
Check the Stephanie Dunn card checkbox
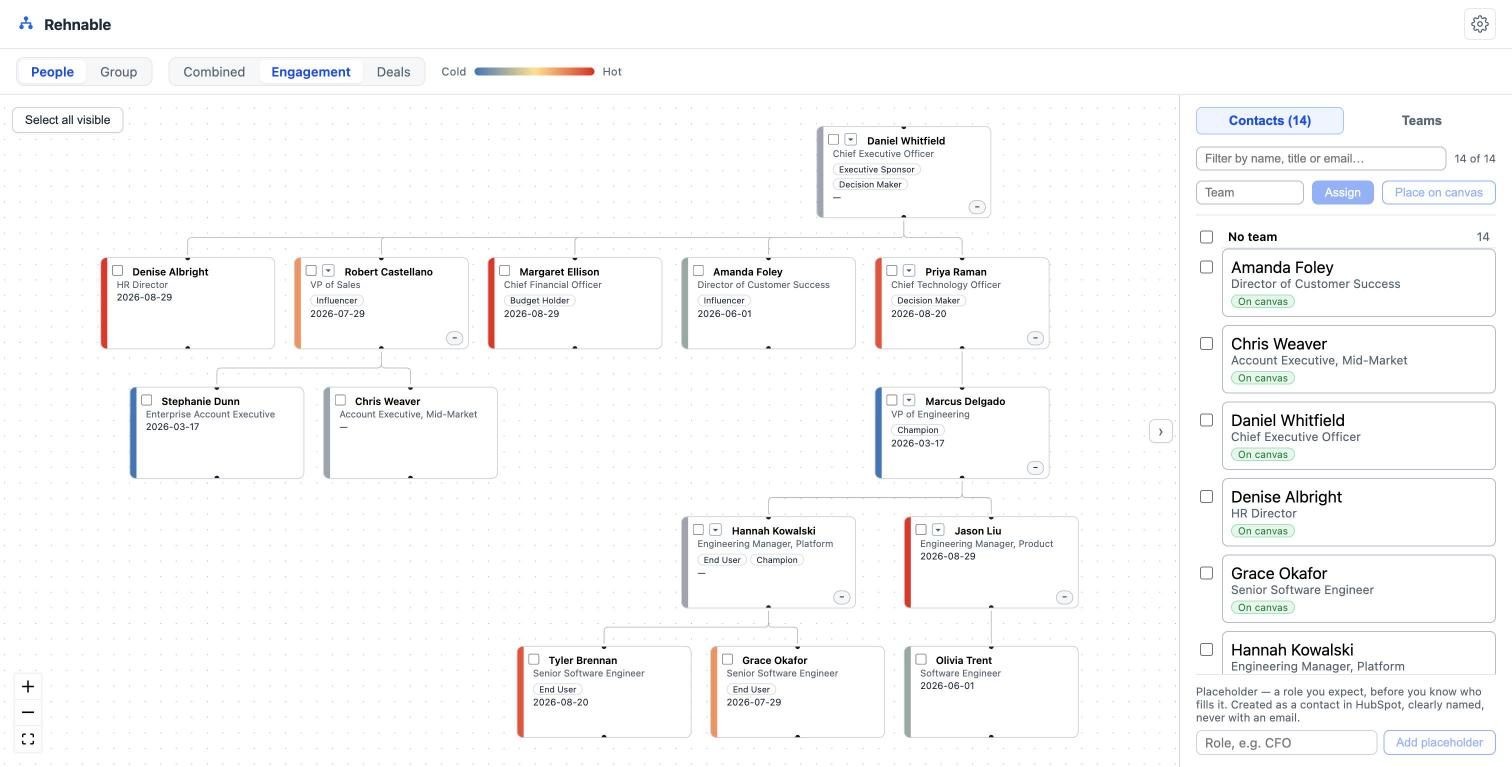pyautogui.click(x=147, y=400)
